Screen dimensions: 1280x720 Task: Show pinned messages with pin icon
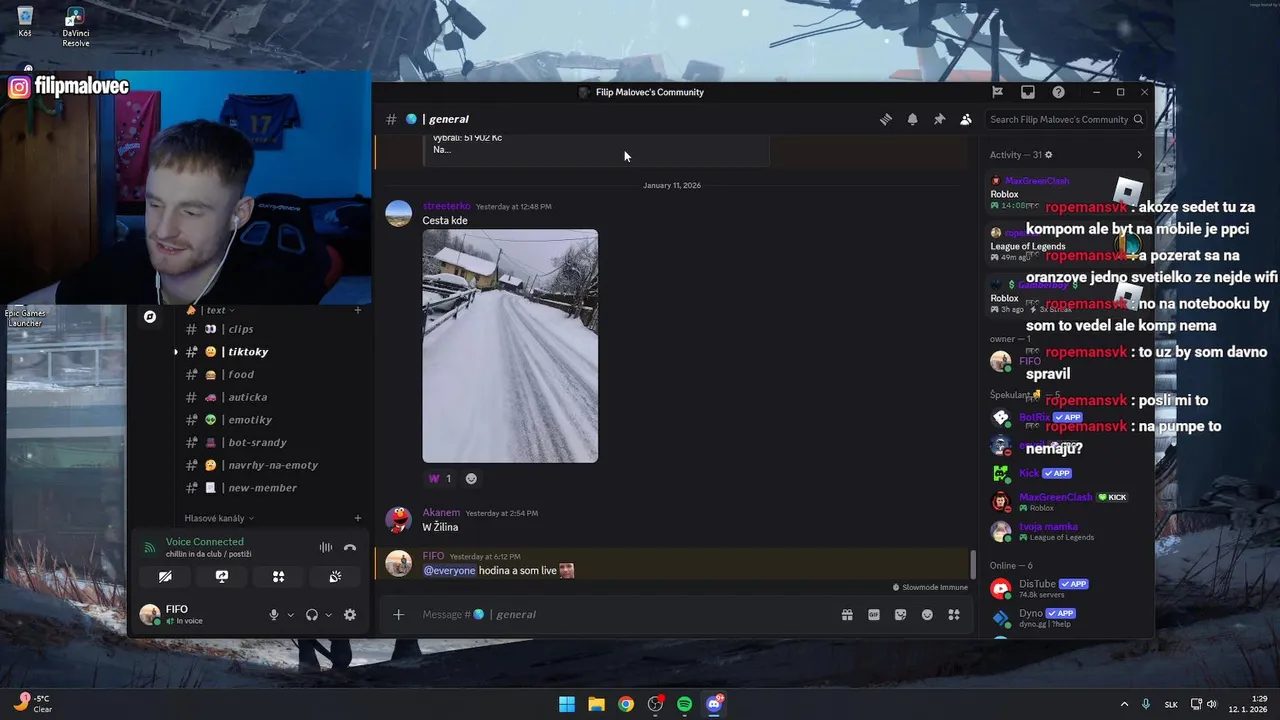(939, 119)
